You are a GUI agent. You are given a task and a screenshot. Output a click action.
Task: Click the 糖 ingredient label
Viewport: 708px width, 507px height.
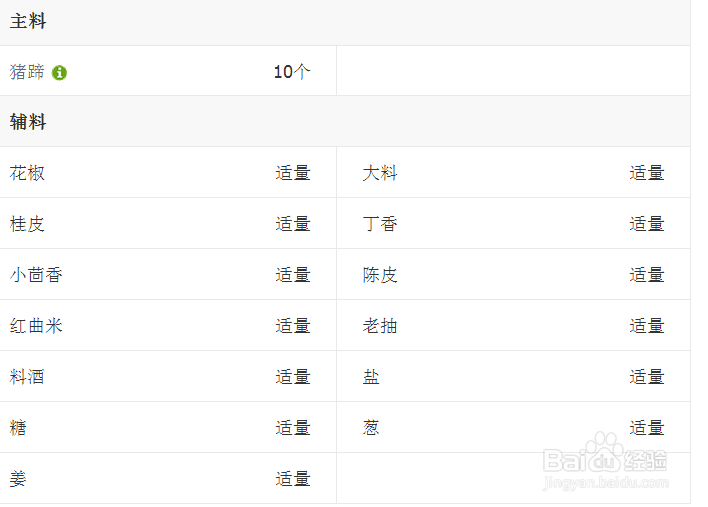point(18,428)
